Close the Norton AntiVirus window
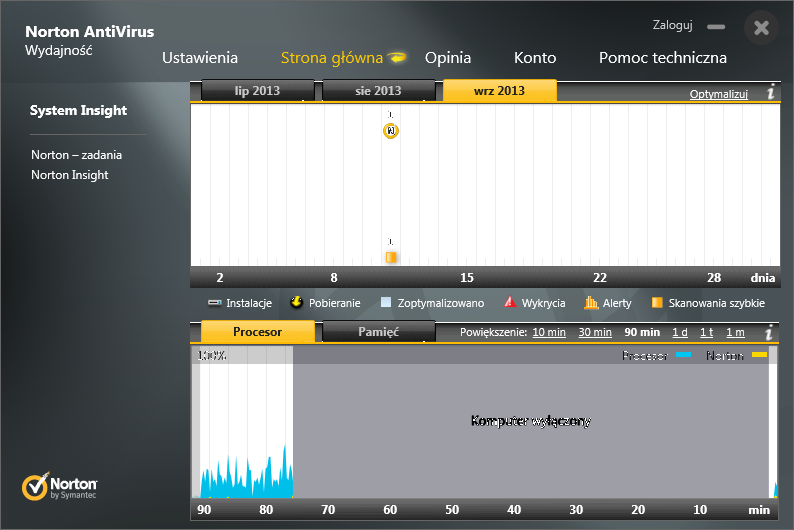 coord(761,27)
